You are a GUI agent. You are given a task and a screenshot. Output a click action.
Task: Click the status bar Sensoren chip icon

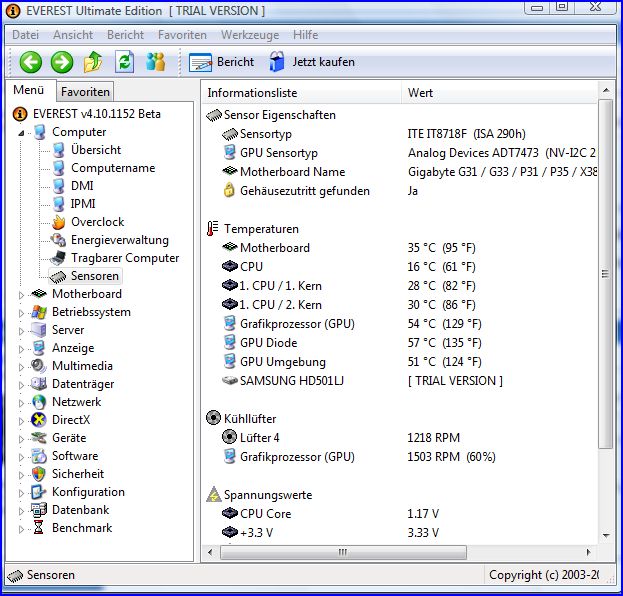coord(15,575)
